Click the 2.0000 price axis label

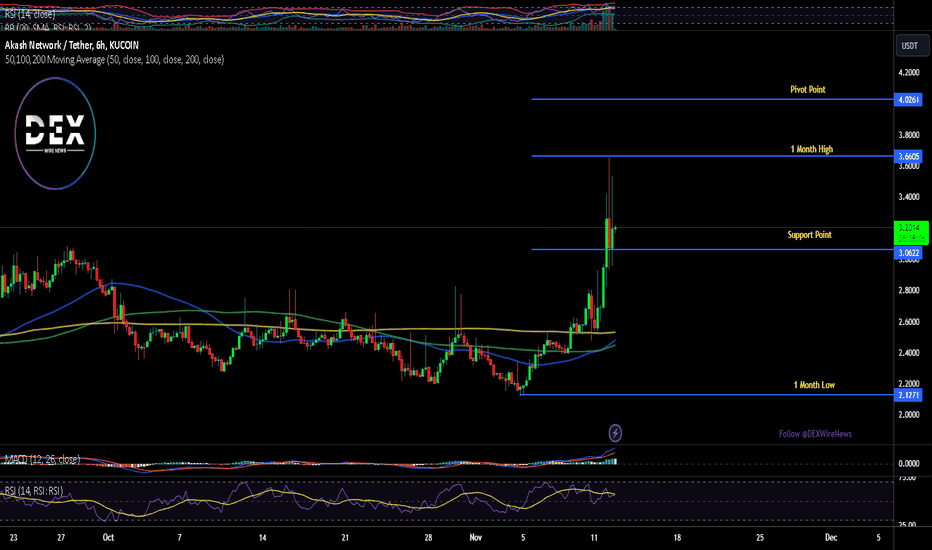909,414
